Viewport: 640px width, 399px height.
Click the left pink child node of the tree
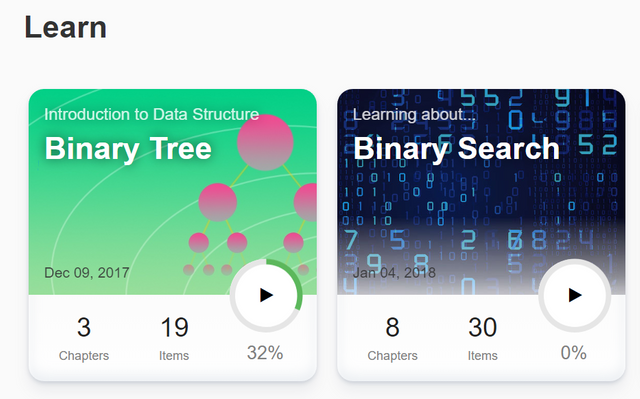pos(218,202)
